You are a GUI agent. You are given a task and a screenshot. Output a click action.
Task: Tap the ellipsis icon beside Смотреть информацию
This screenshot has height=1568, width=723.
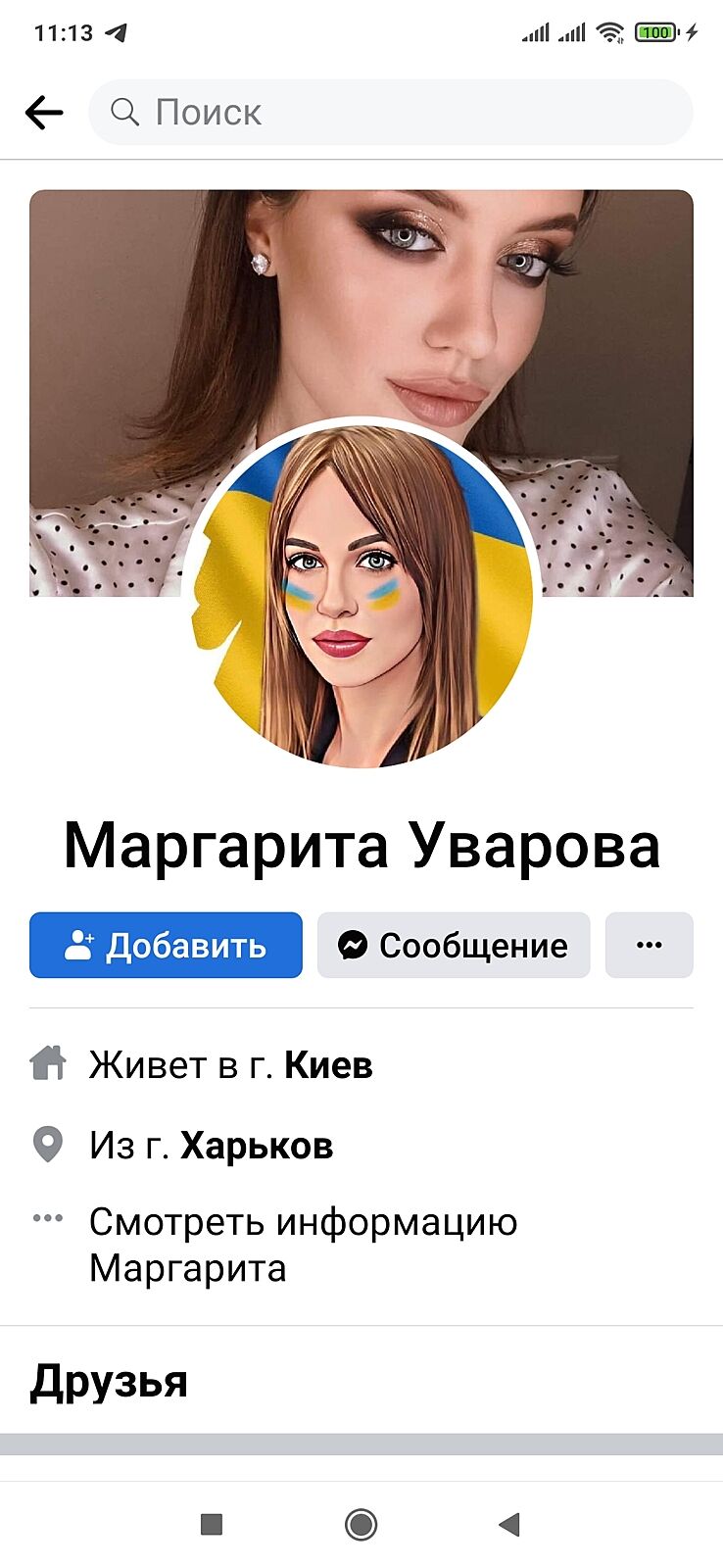click(48, 1219)
